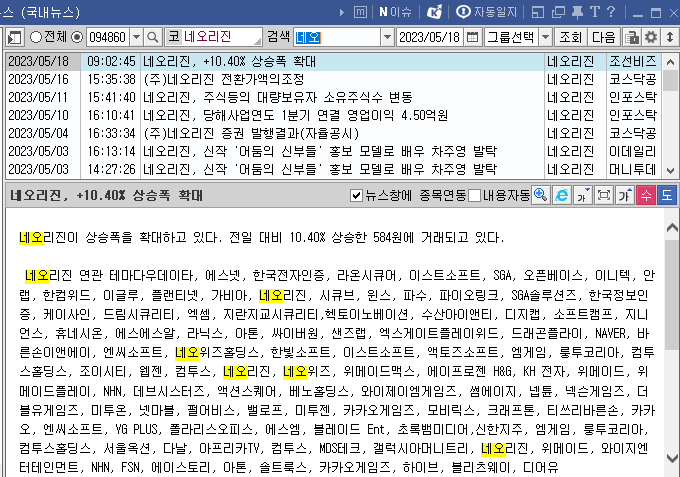
Task: Decrease font size with 가 down icon
Action: point(582,195)
